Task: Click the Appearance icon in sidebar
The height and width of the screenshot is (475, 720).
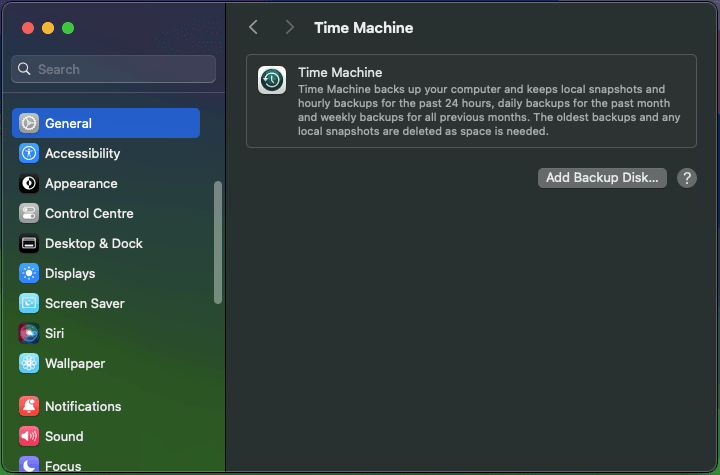Action: coord(29,183)
